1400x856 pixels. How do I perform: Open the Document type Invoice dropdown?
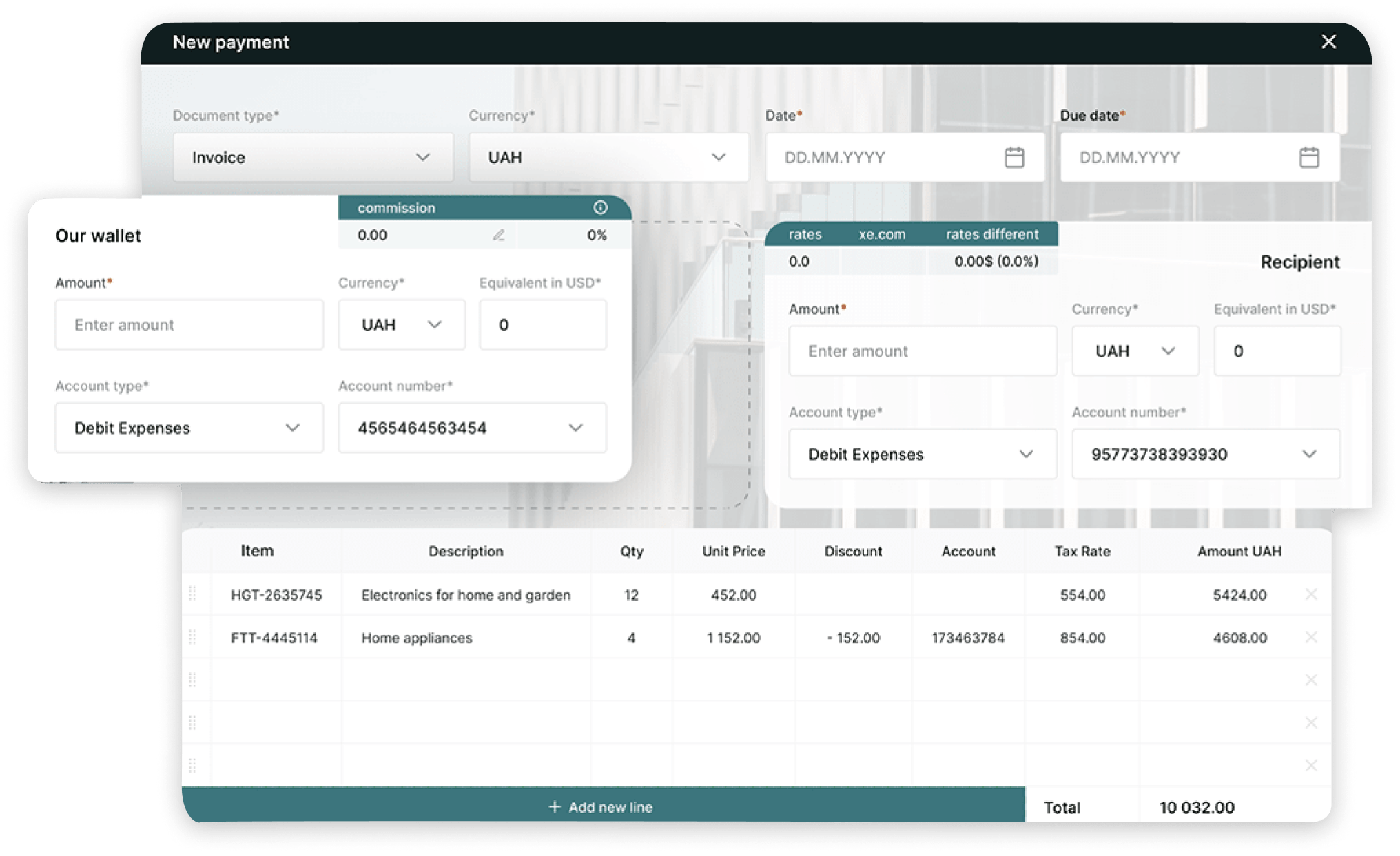pyautogui.click(x=313, y=158)
